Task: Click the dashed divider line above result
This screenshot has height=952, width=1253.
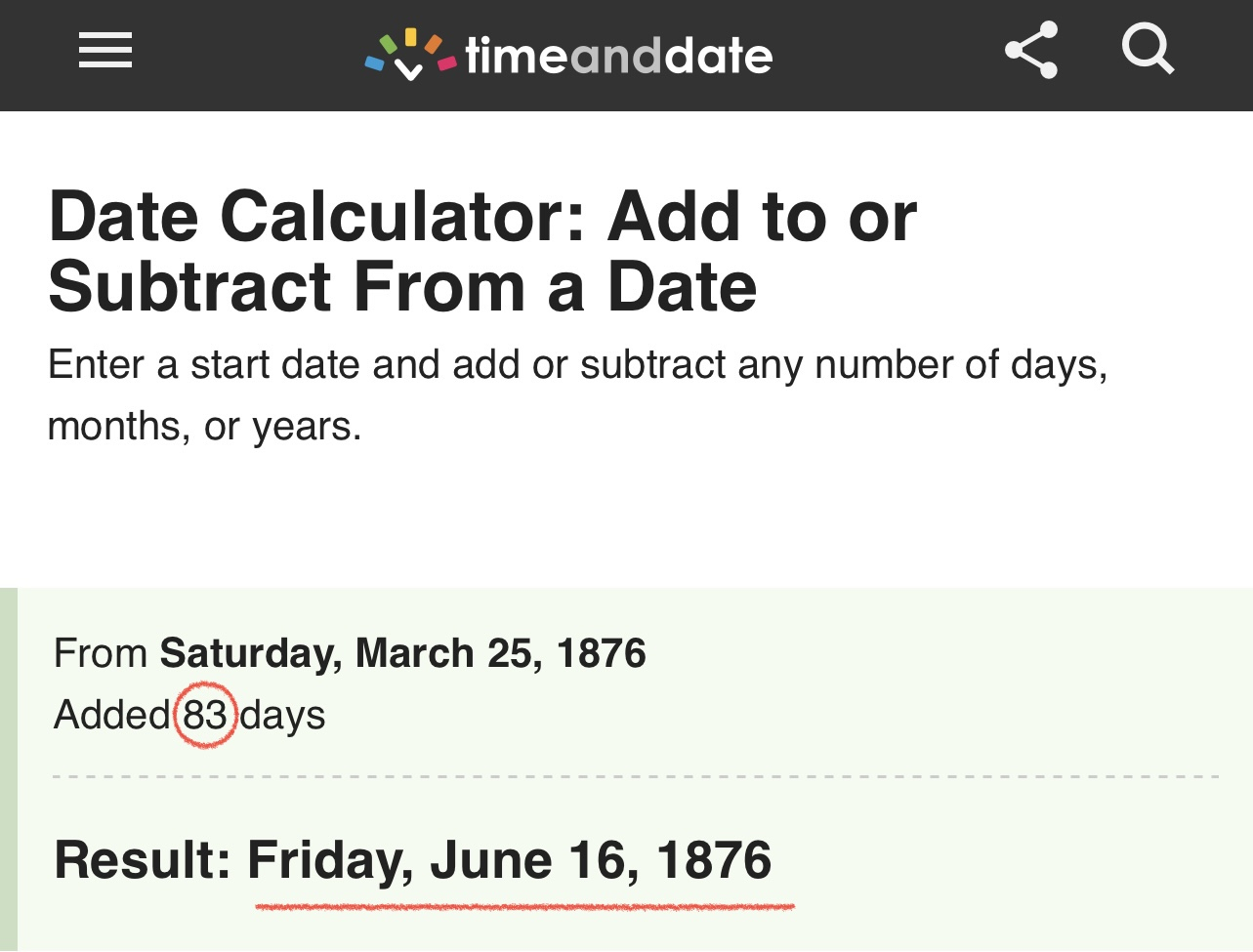Action: pyautogui.click(x=635, y=777)
